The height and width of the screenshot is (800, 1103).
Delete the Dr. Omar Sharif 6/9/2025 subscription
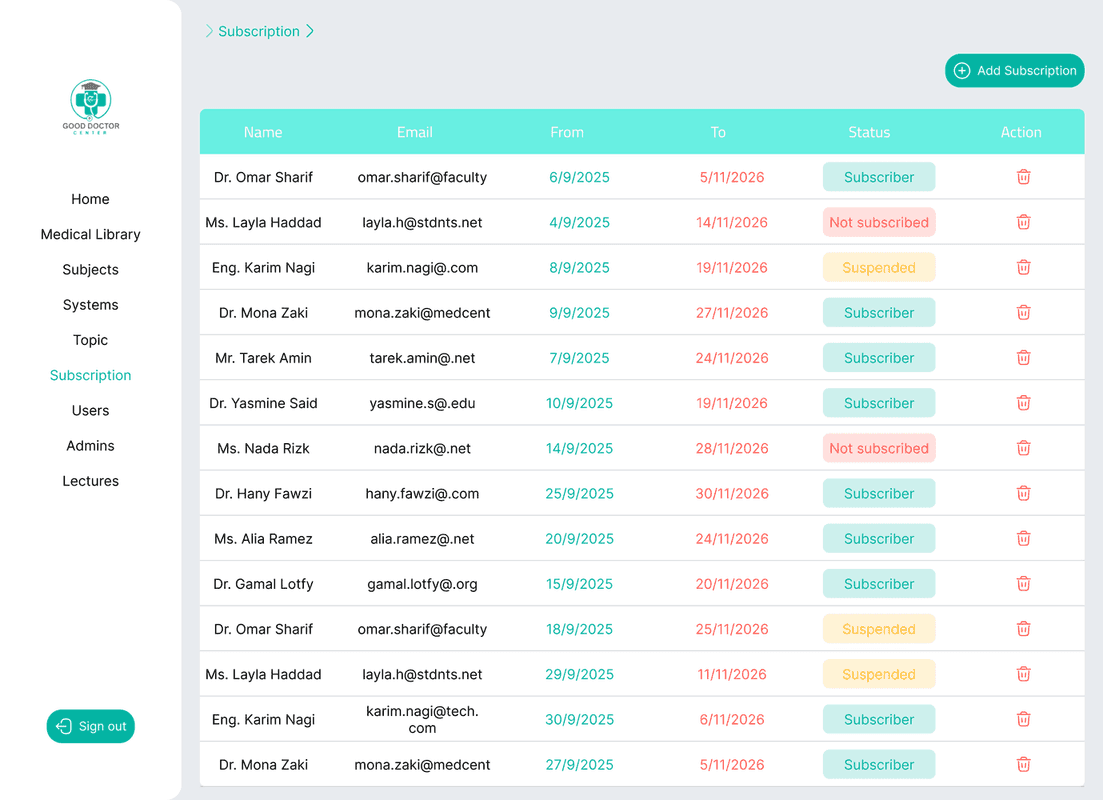point(1023,177)
